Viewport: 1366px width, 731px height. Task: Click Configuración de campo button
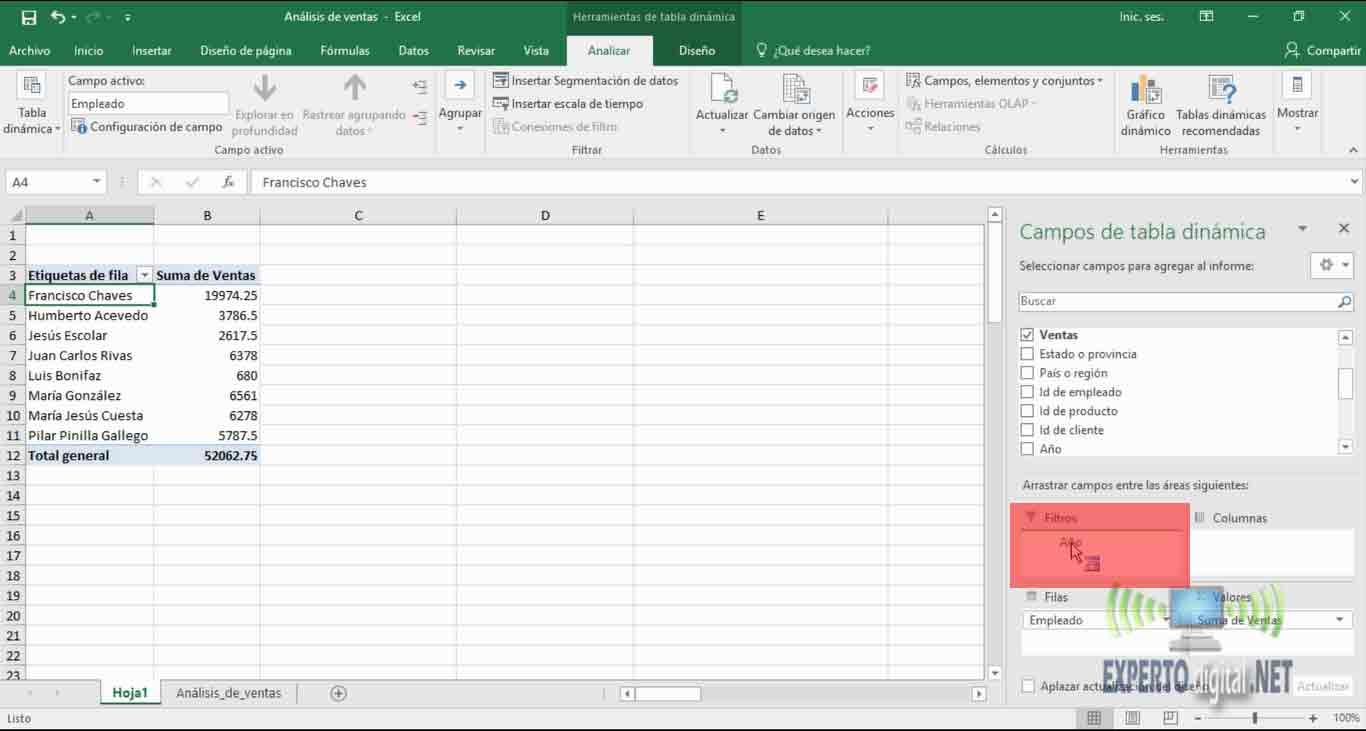147,127
